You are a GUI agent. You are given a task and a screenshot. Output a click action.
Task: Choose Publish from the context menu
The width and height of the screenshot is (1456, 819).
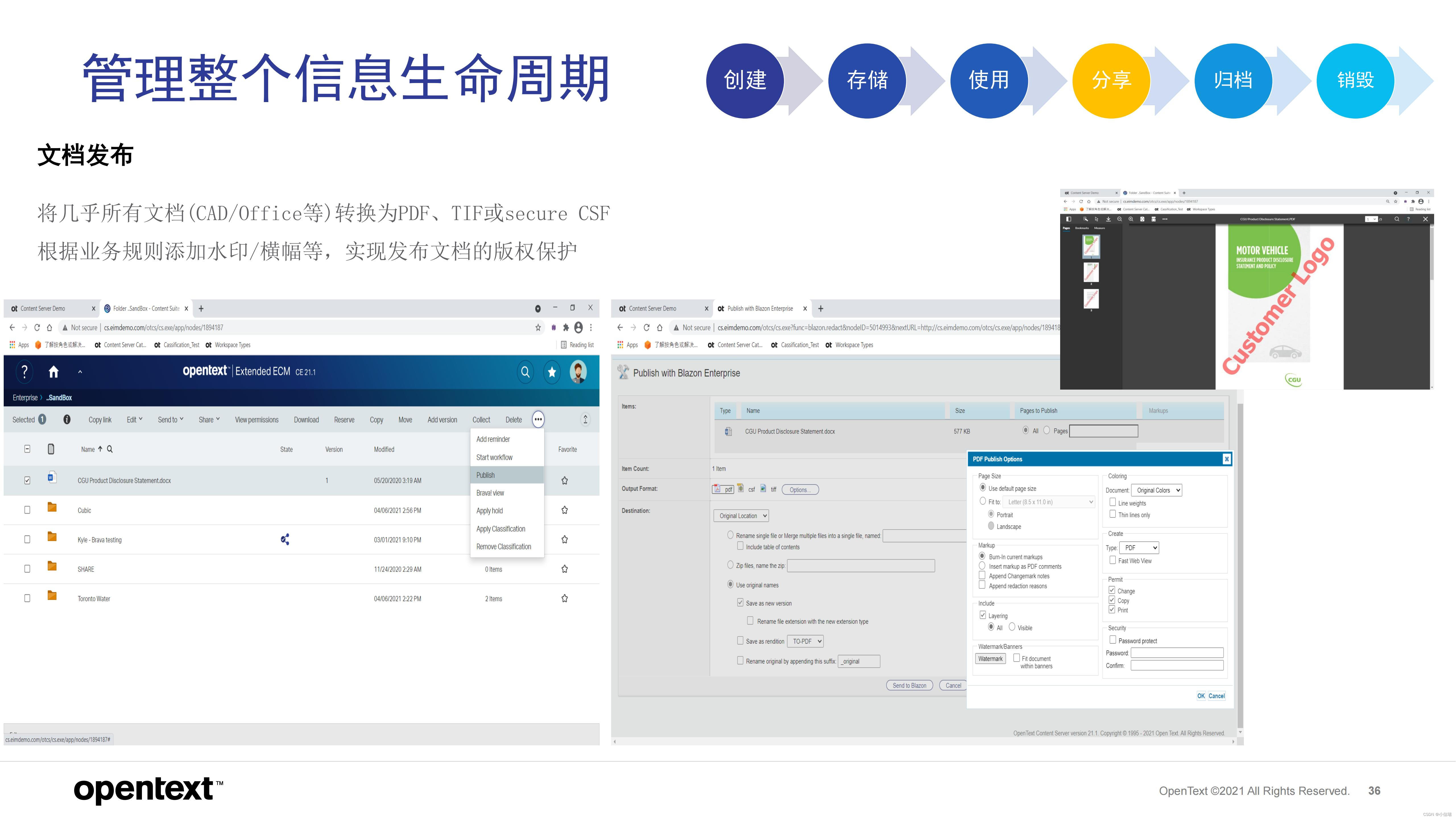[x=485, y=475]
